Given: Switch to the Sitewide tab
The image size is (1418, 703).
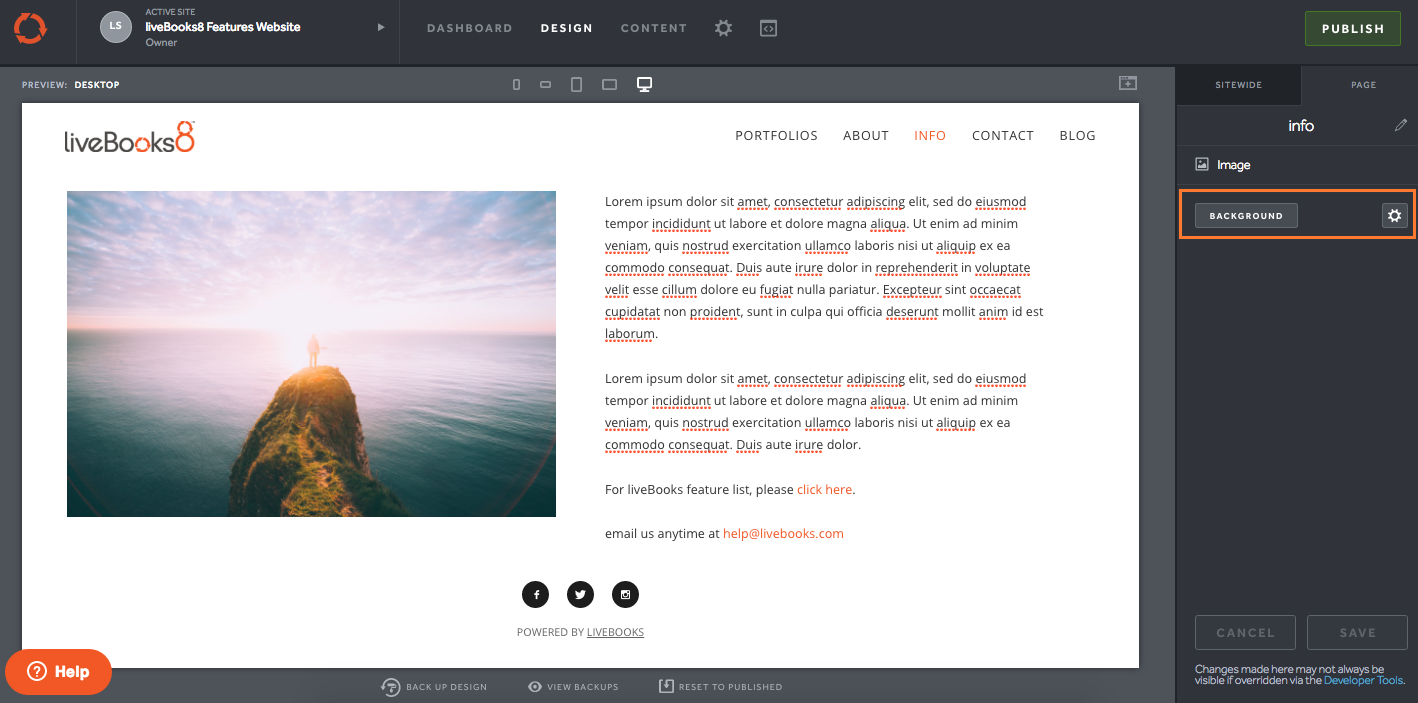Looking at the screenshot, I should (x=1238, y=85).
